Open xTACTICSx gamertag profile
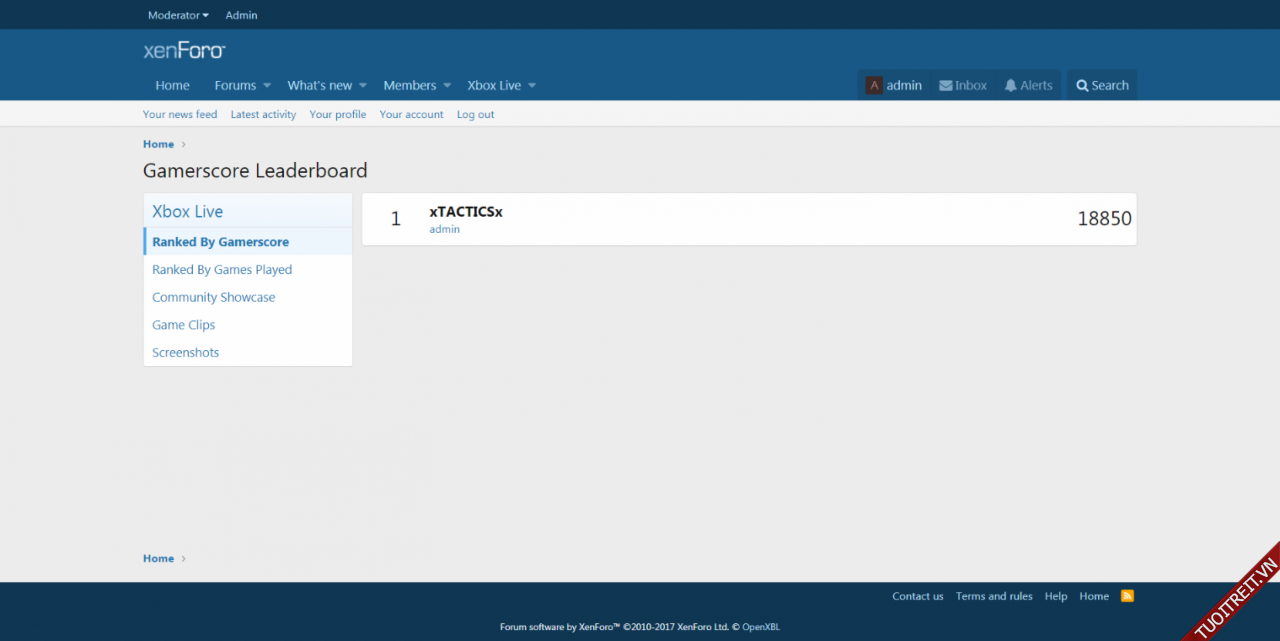This screenshot has height=641, width=1280. [x=465, y=212]
